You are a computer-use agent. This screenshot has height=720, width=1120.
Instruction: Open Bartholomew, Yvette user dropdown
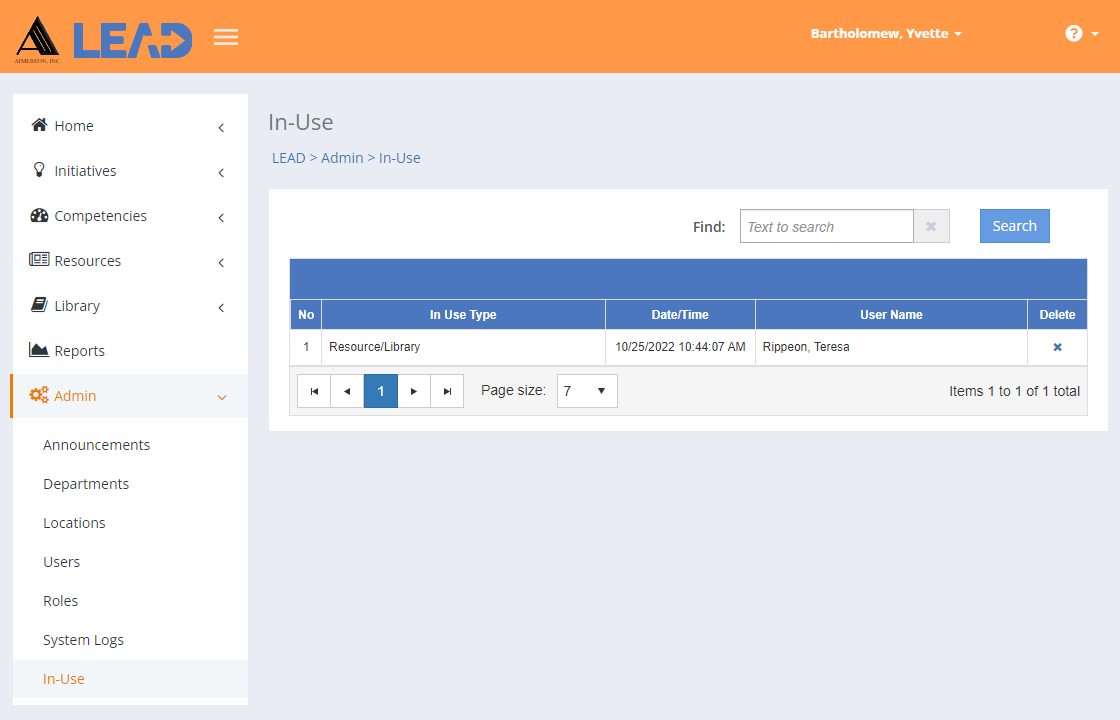tap(886, 34)
